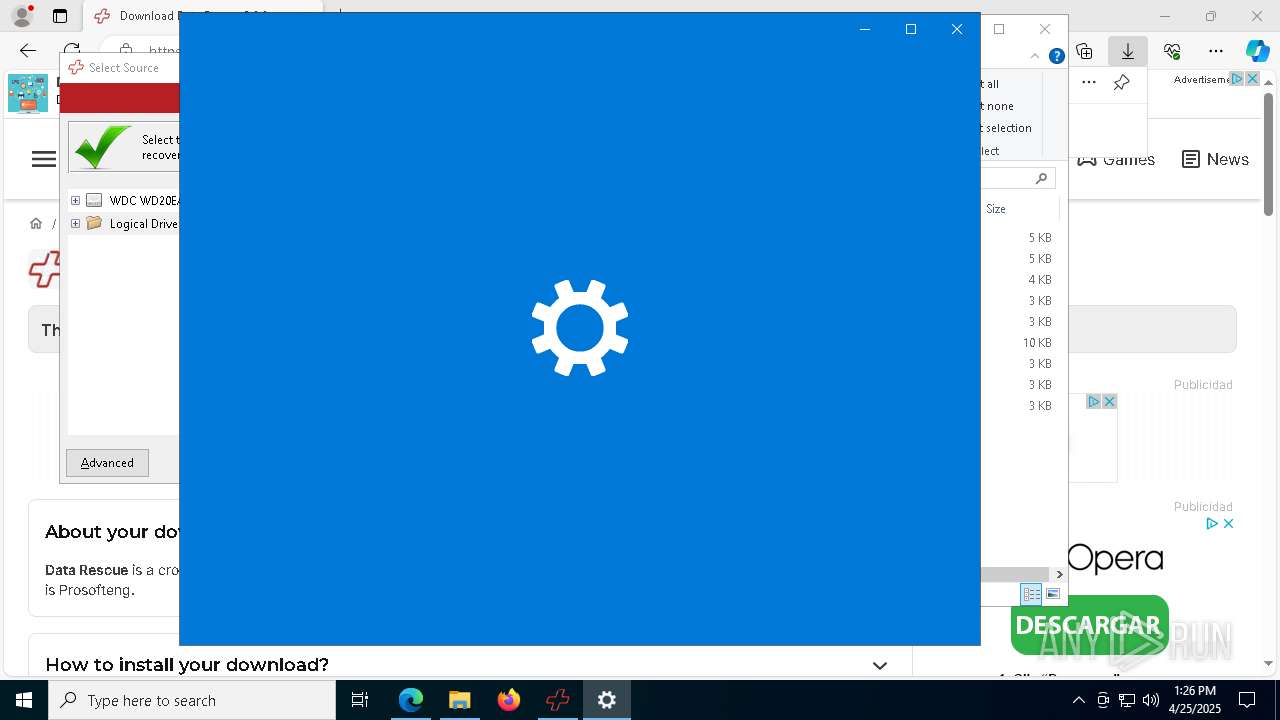This screenshot has height=720, width=1280.
Task: Click the webpage vertical scrollbar thumb
Action: click(1268, 153)
